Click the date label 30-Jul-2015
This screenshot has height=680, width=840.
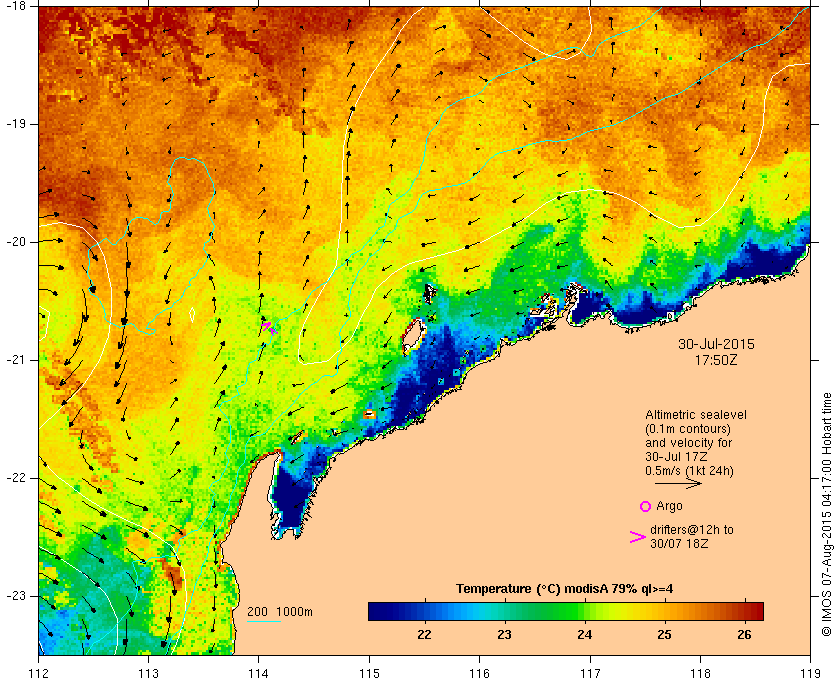[716, 344]
